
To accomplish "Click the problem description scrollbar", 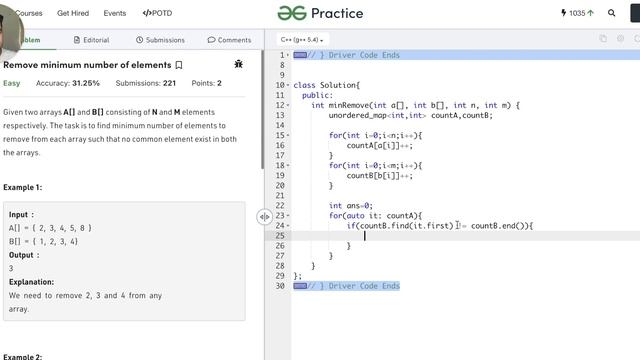I will tap(262, 110).
